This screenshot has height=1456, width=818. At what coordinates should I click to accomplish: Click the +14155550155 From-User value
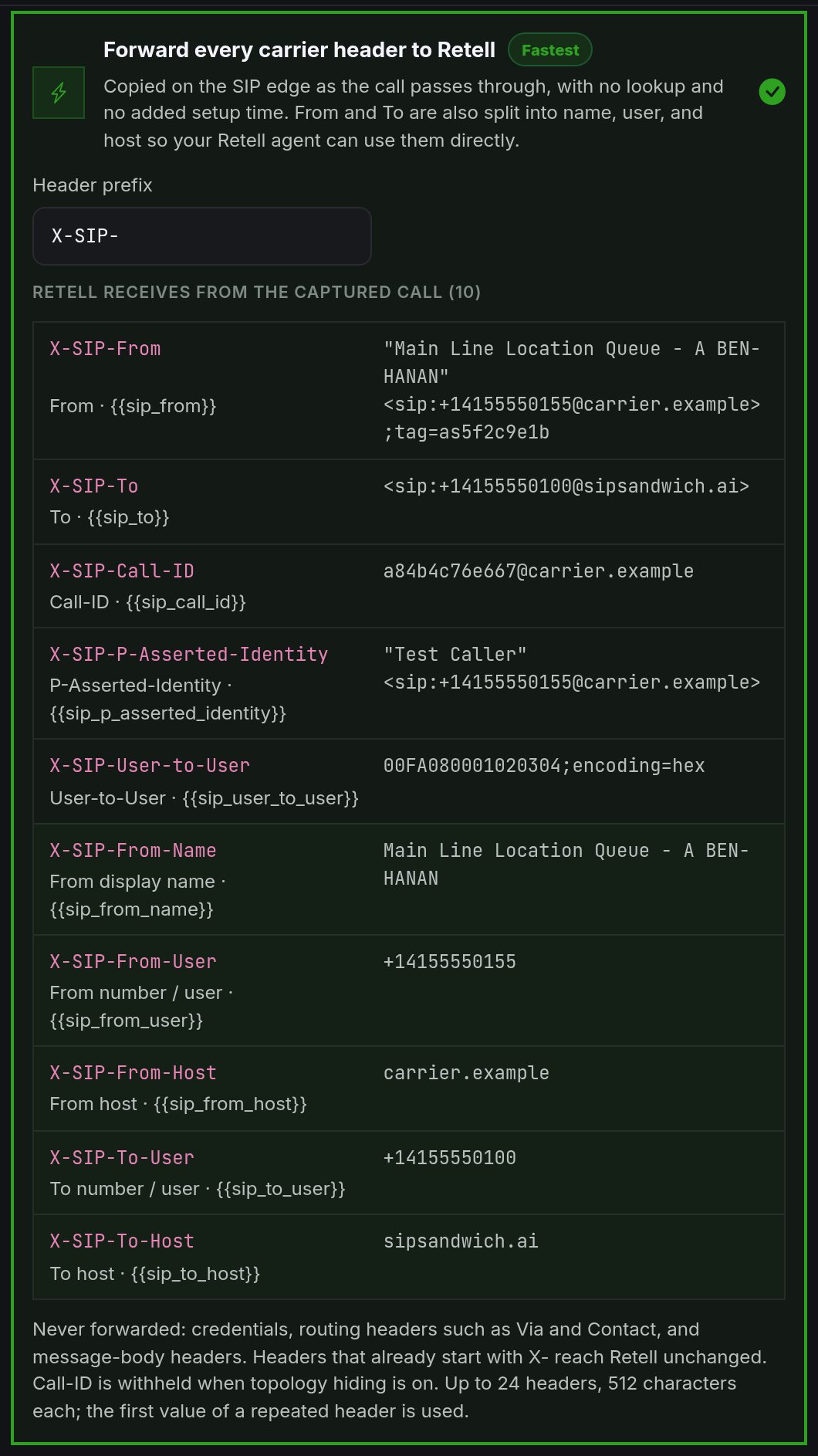(450, 962)
